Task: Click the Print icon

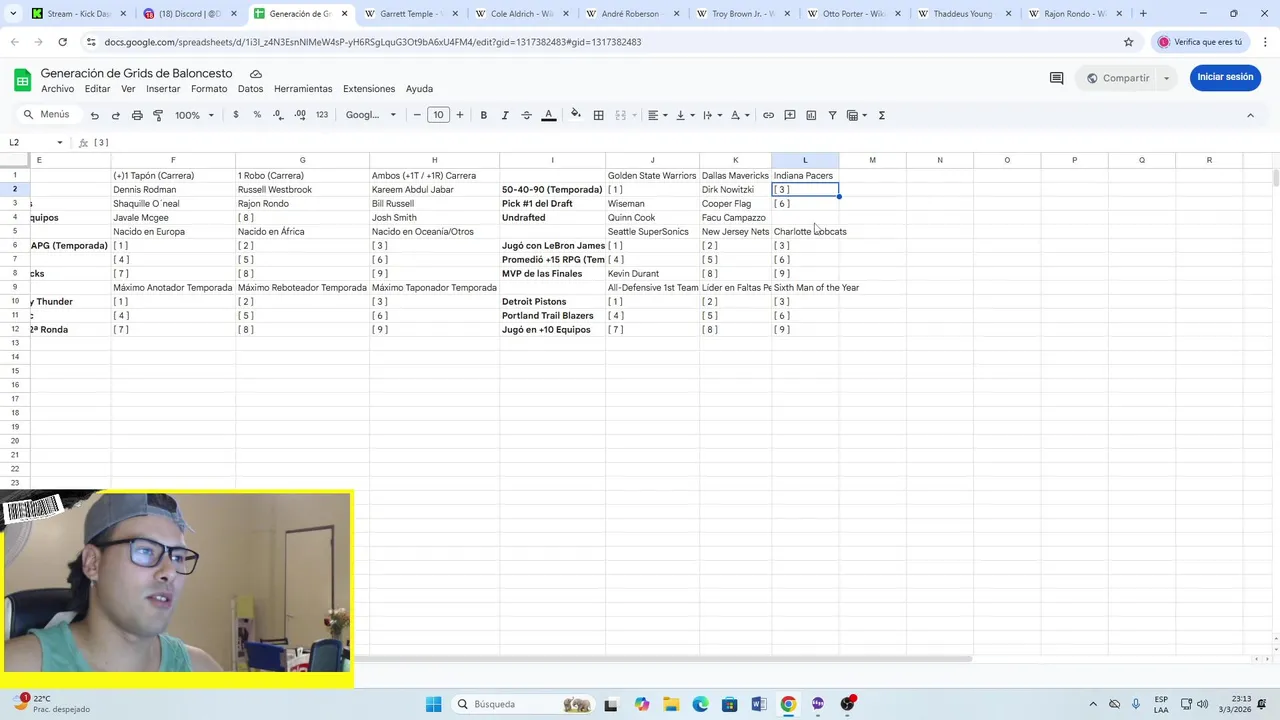Action: (137, 115)
